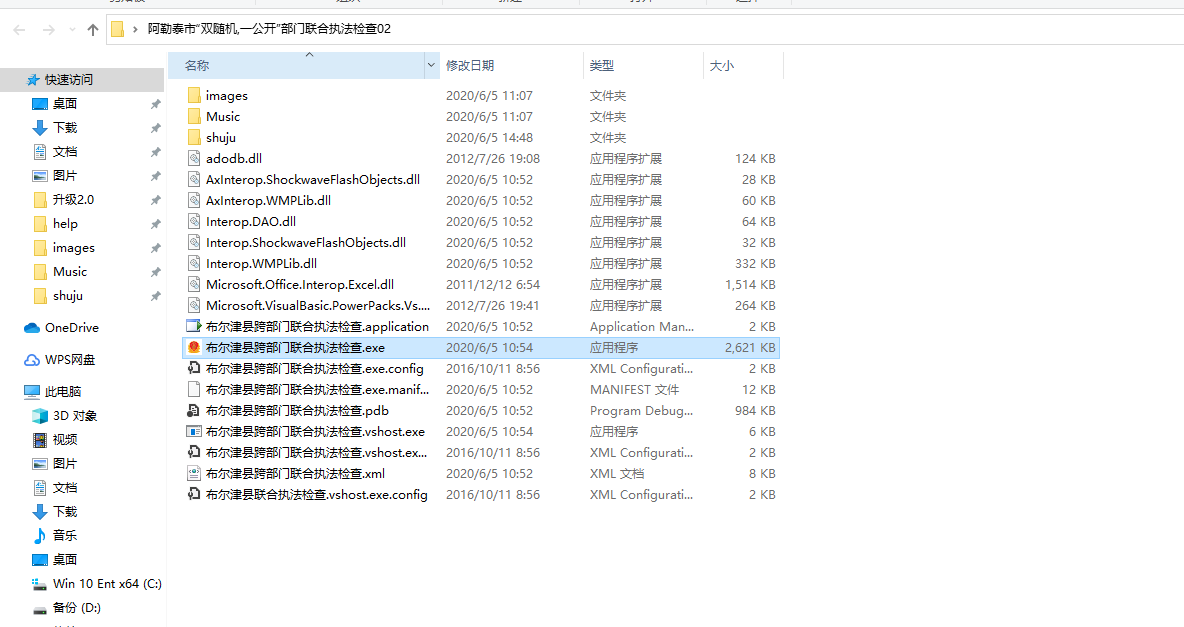This screenshot has height=627, width=1184.
Task: Open WPS网盘 in the navigation pane
Action: pos(69,360)
